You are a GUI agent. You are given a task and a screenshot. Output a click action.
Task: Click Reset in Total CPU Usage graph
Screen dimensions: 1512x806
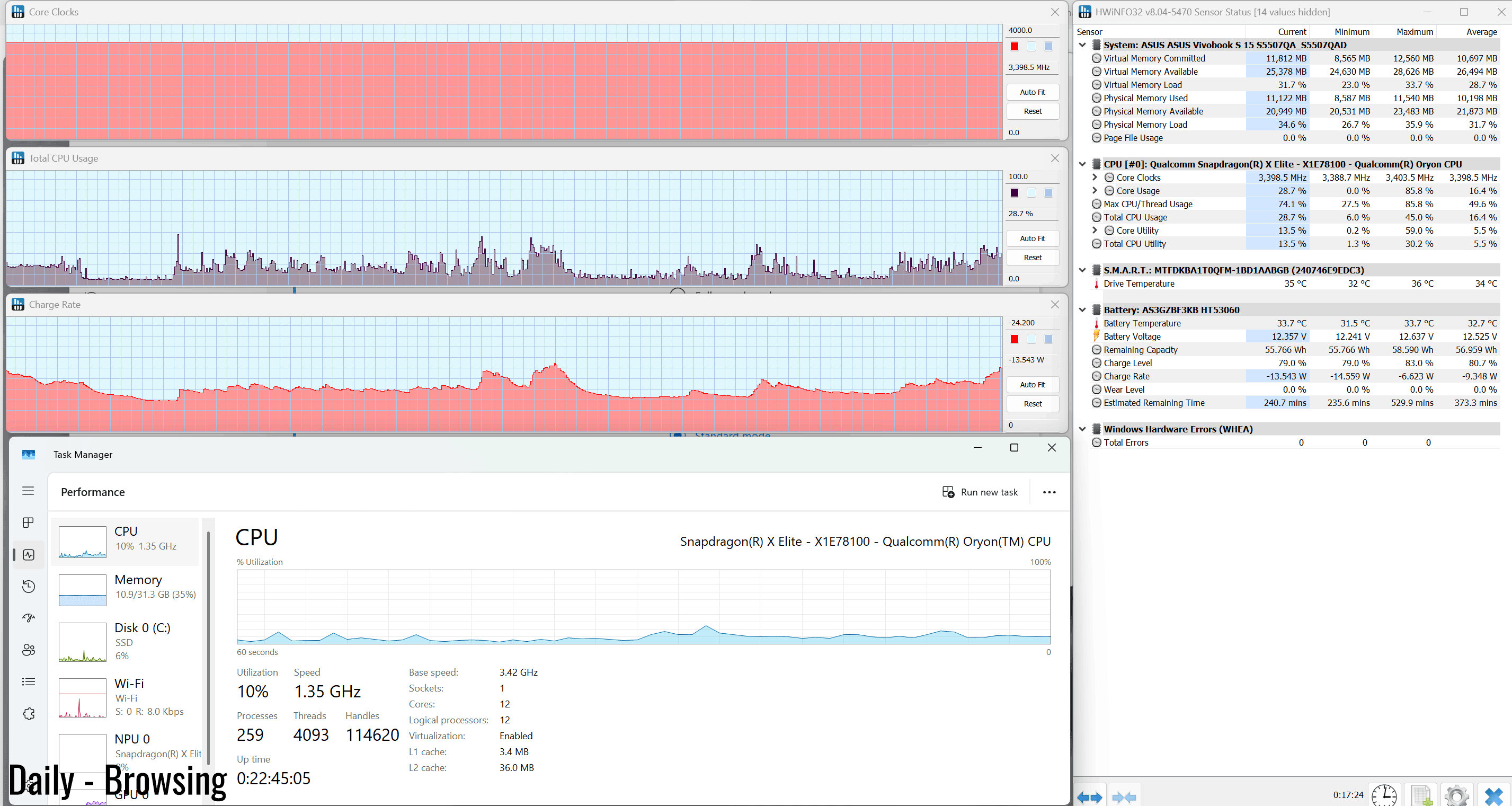point(1033,258)
